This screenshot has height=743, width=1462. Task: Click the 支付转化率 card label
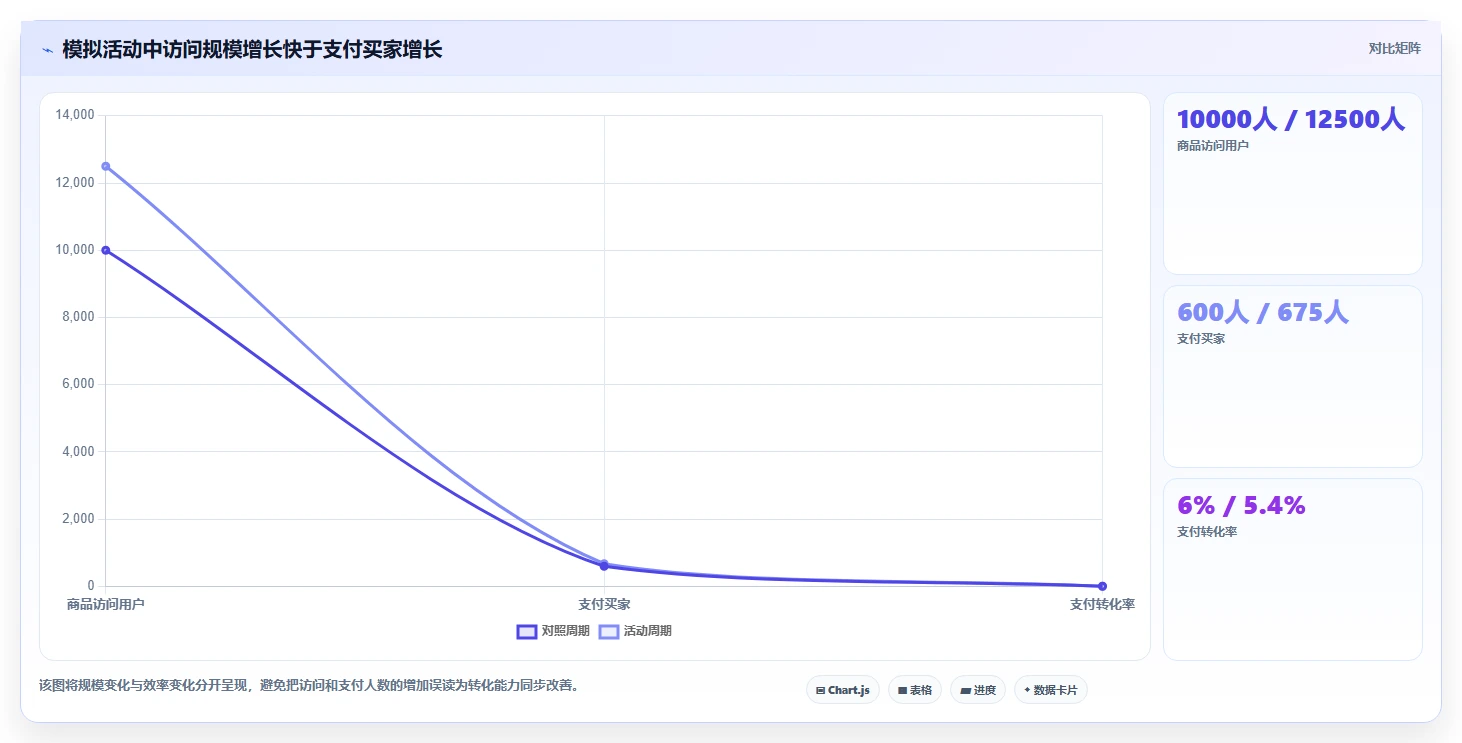1207,532
